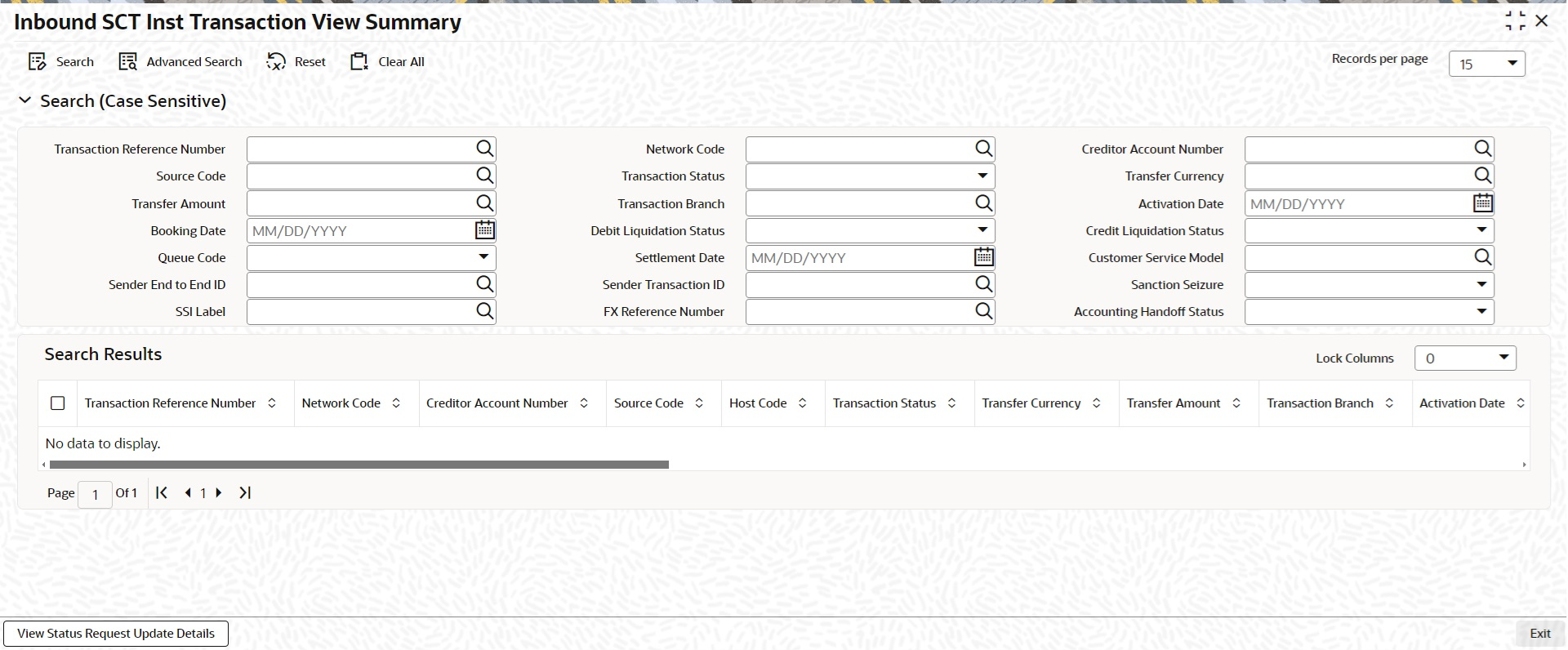
Task: Click View Status Request Update Details button
Action: pyautogui.click(x=116, y=634)
